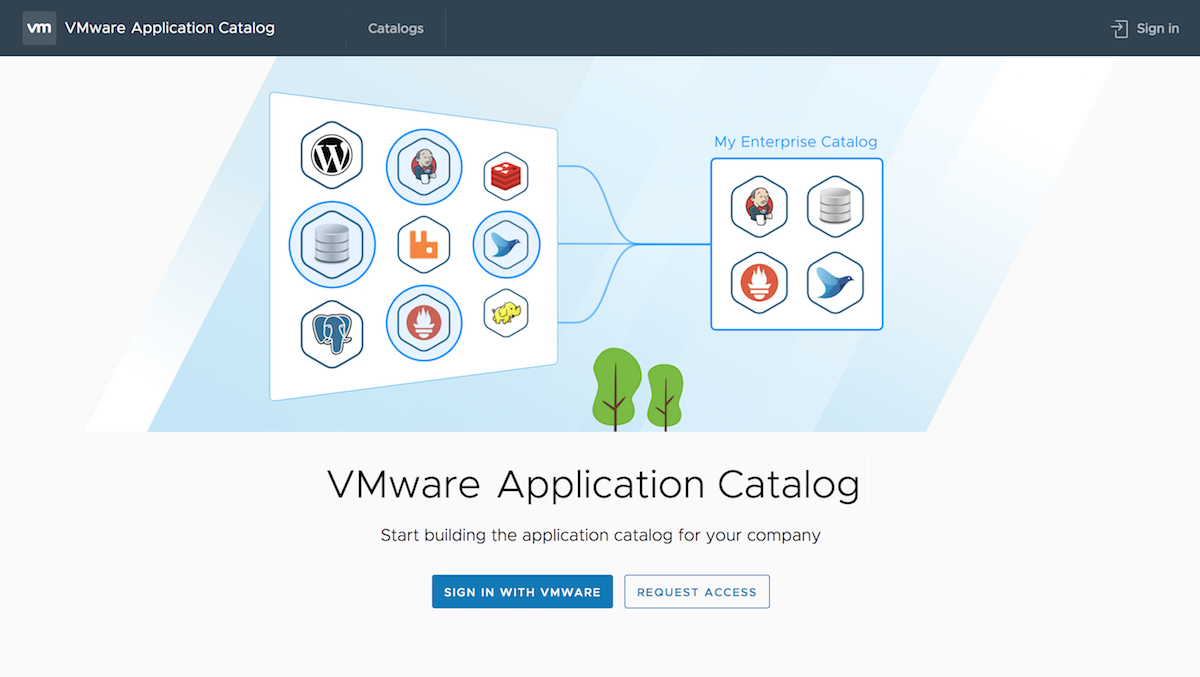Select the yellow Hadoop elephant icon
The height and width of the screenshot is (677, 1200).
click(x=505, y=314)
